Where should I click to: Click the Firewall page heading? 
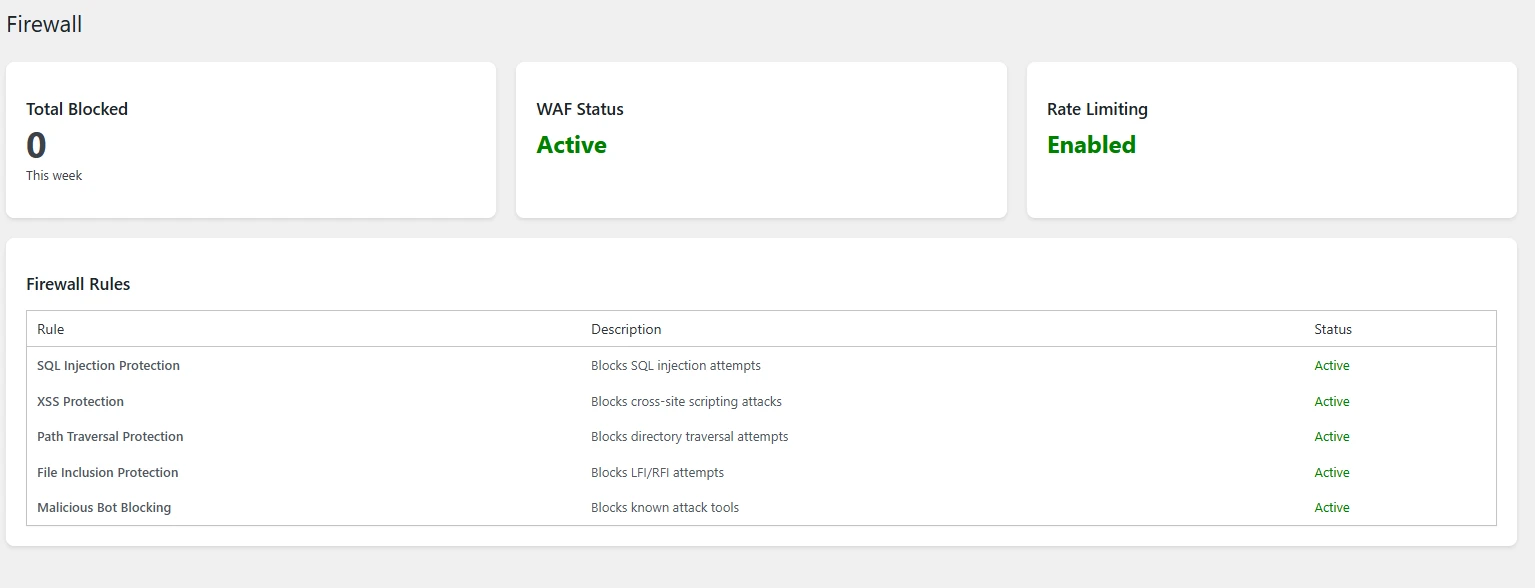[44, 24]
